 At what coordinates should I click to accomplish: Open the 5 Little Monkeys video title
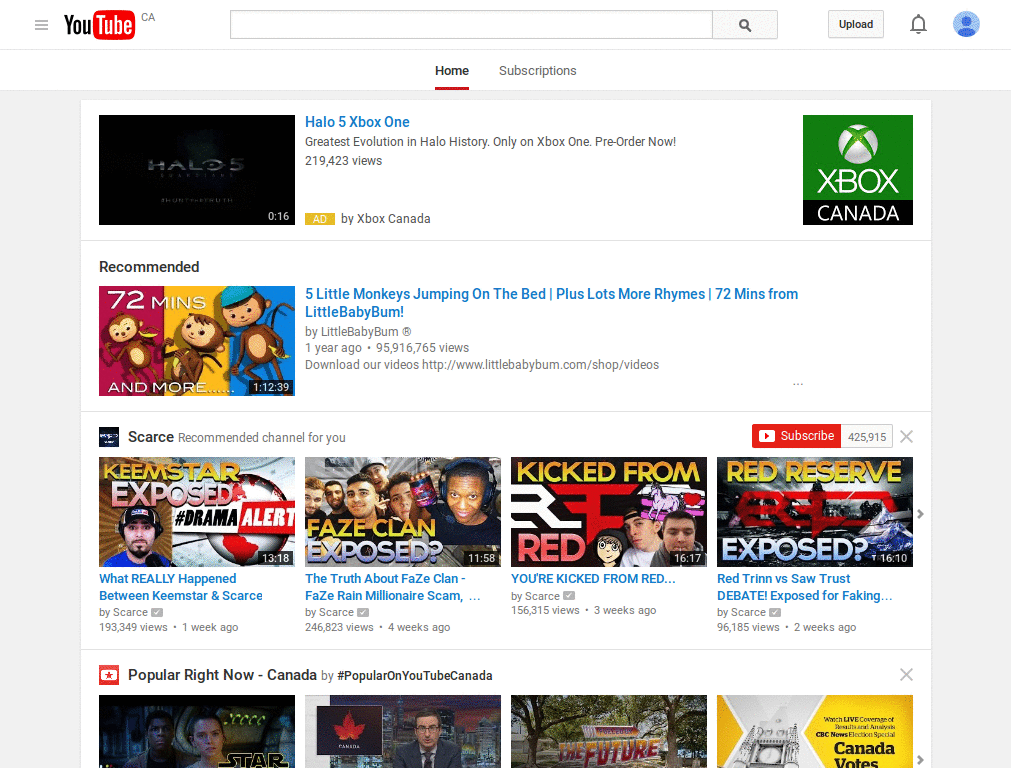coord(551,303)
